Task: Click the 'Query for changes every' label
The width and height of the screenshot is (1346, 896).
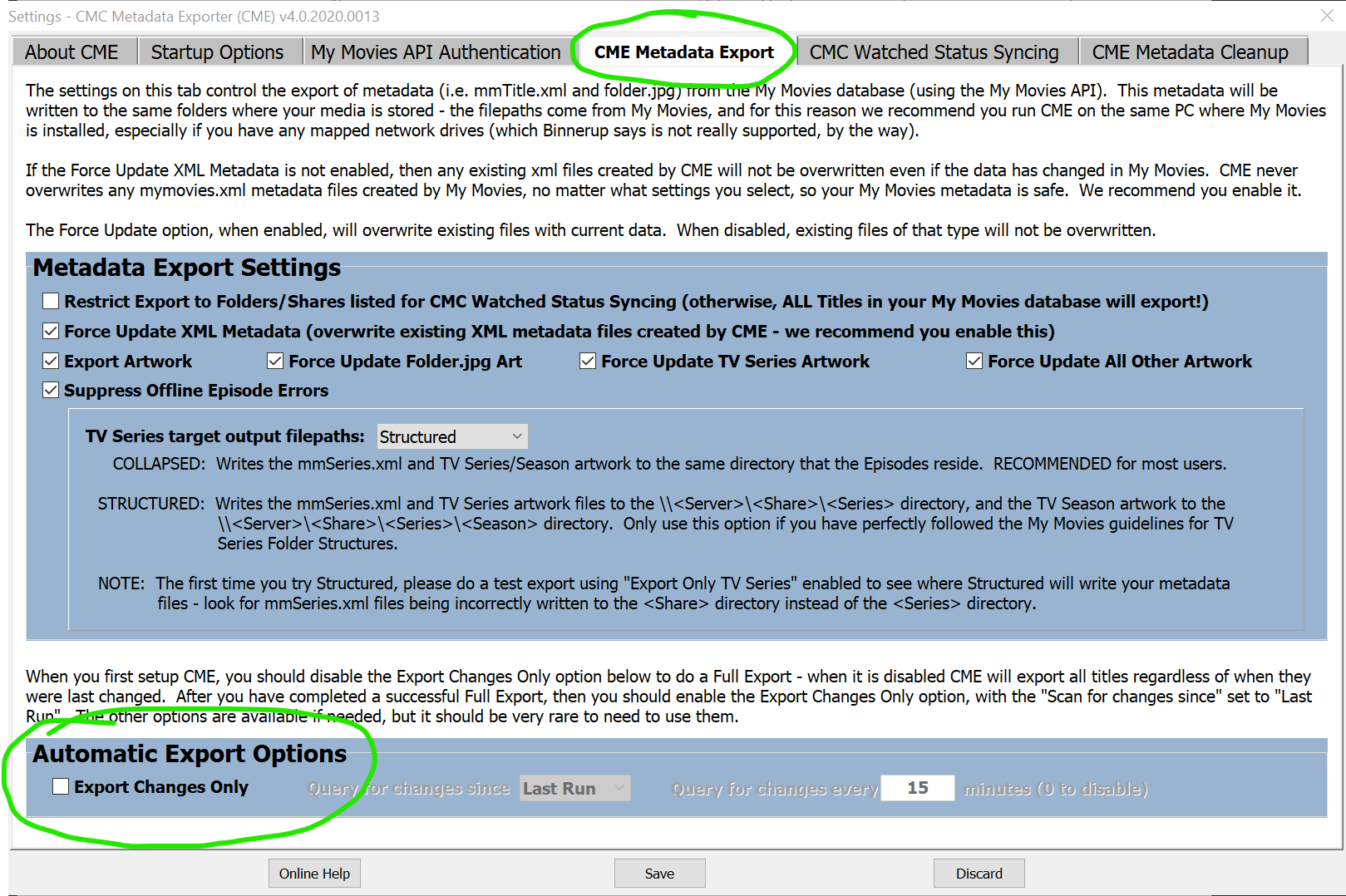Action: coord(775,788)
